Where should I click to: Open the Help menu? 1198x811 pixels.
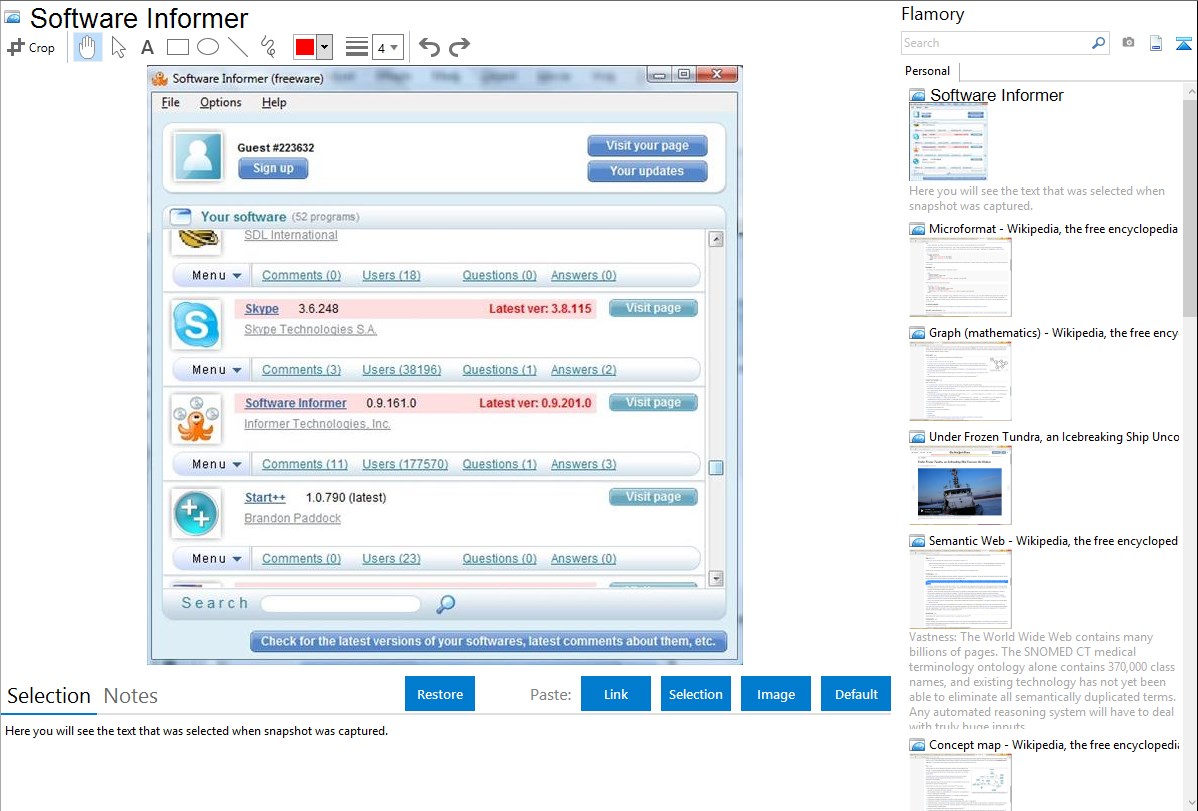pos(274,102)
